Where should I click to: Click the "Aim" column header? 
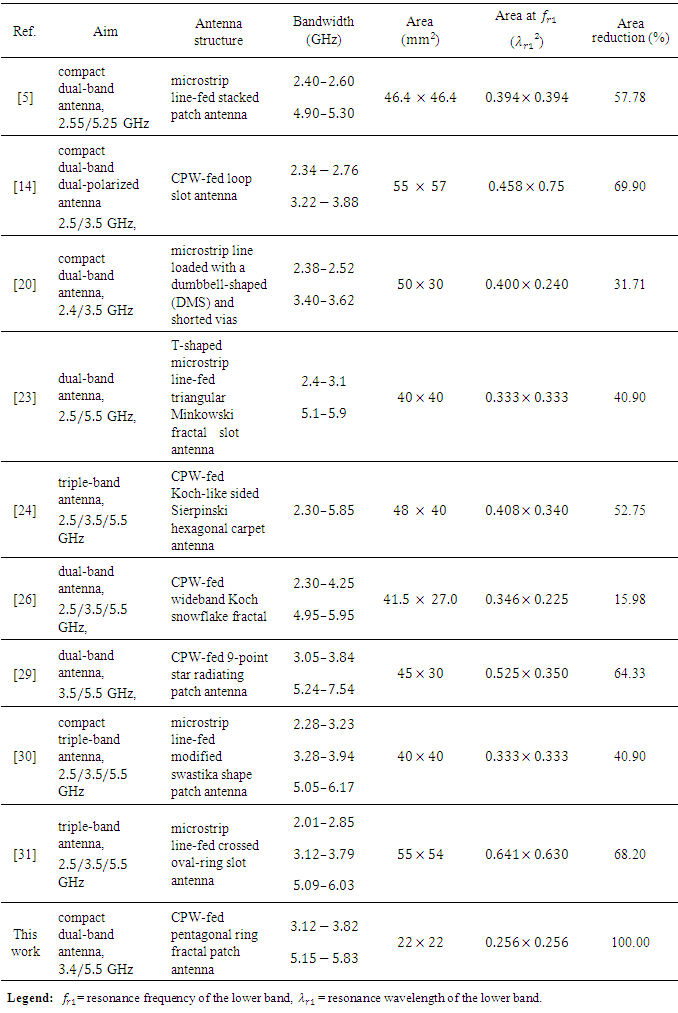pyautogui.click(x=105, y=32)
